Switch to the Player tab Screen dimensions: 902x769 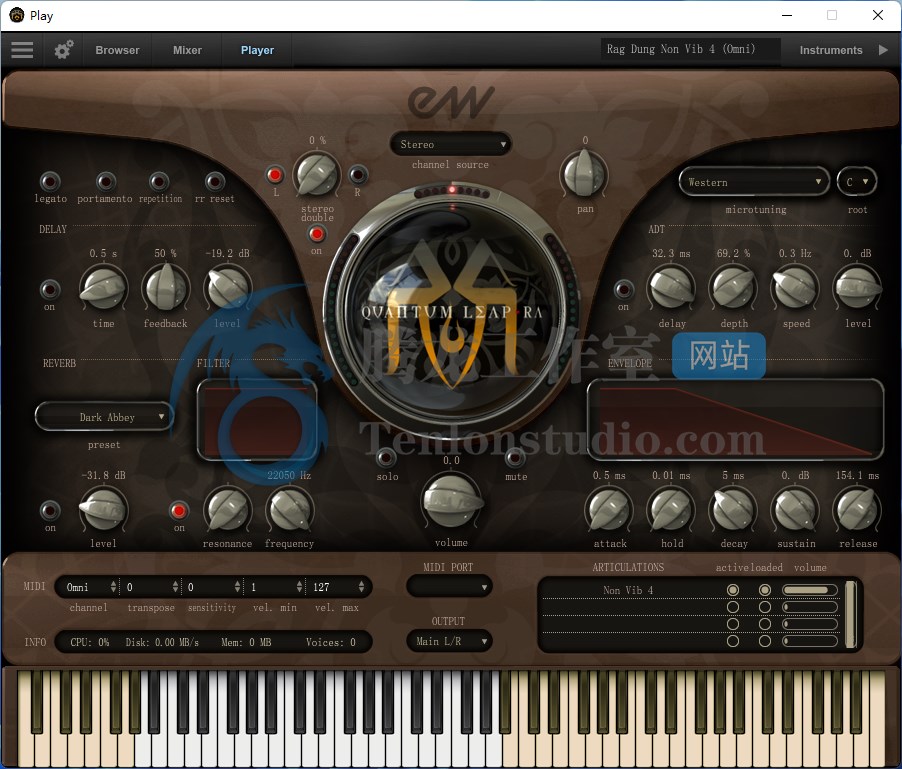pyautogui.click(x=257, y=50)
